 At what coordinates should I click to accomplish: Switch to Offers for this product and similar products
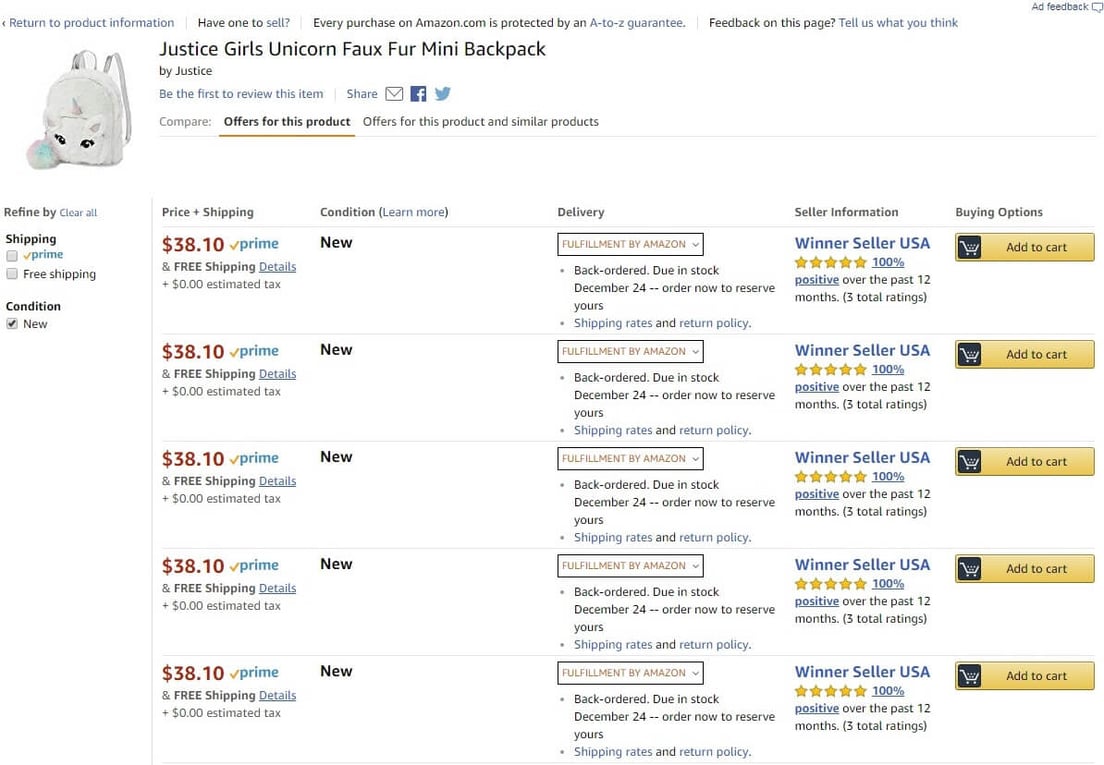coord(482,121)
